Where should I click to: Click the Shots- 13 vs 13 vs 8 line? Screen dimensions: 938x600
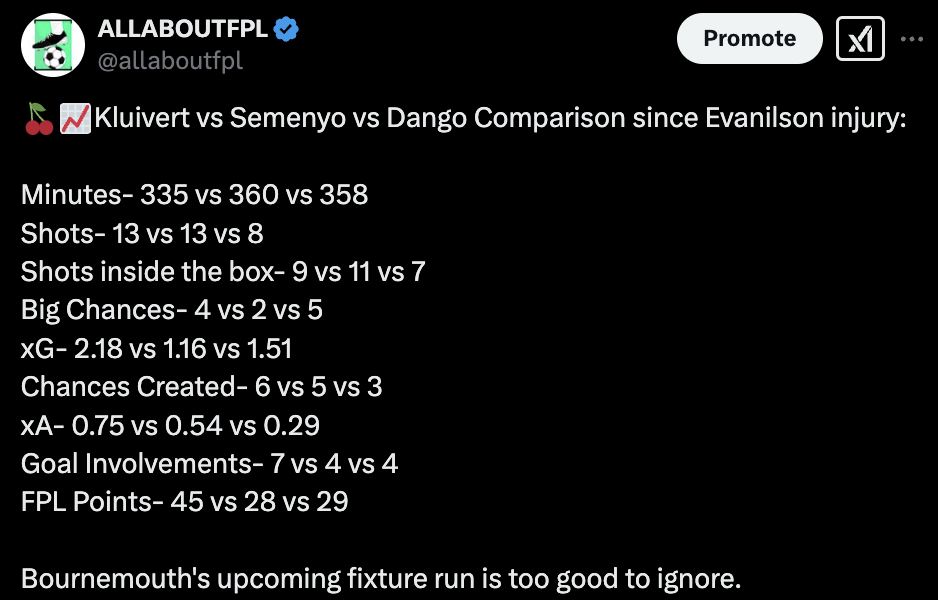pos(142,233)
